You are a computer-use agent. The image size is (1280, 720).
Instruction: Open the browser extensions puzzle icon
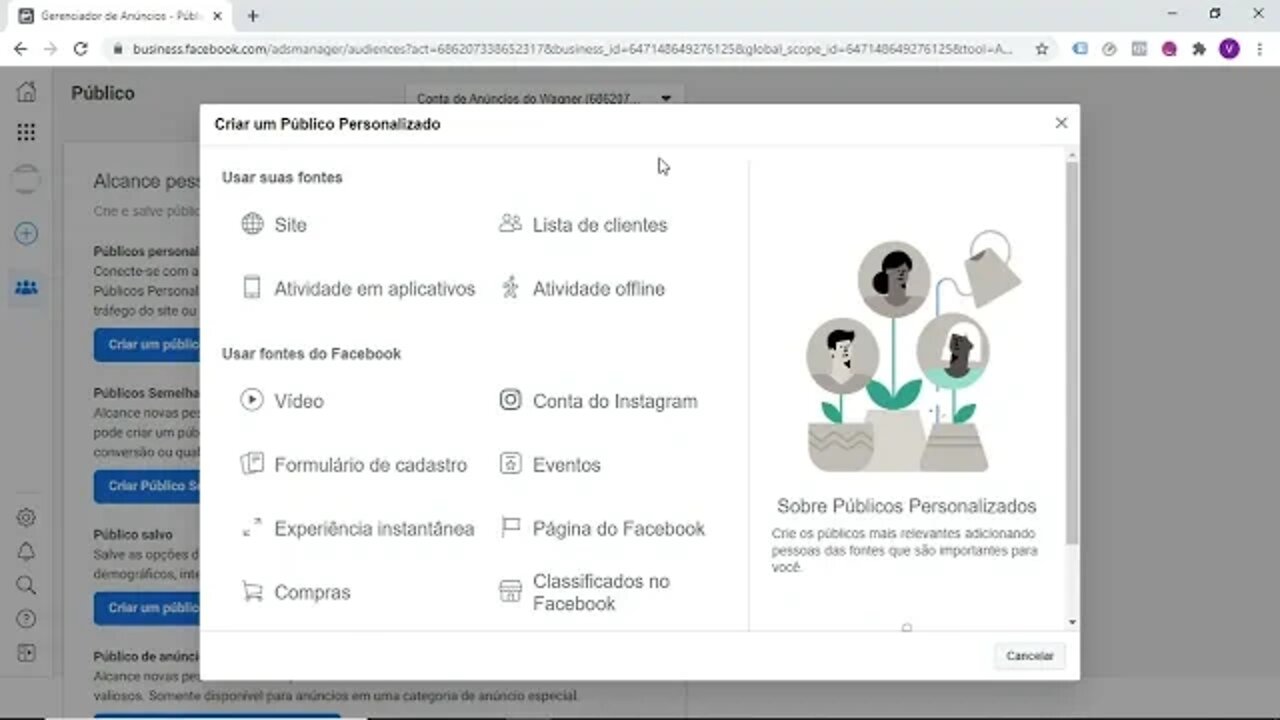click(x=1199, y=48)
